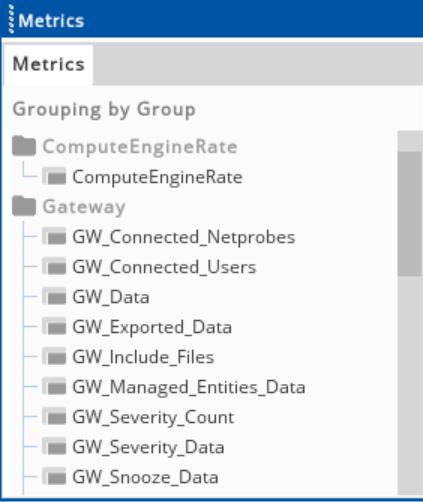
Task: Switch to the Metrics tab
Action: (x=49, y=64)
